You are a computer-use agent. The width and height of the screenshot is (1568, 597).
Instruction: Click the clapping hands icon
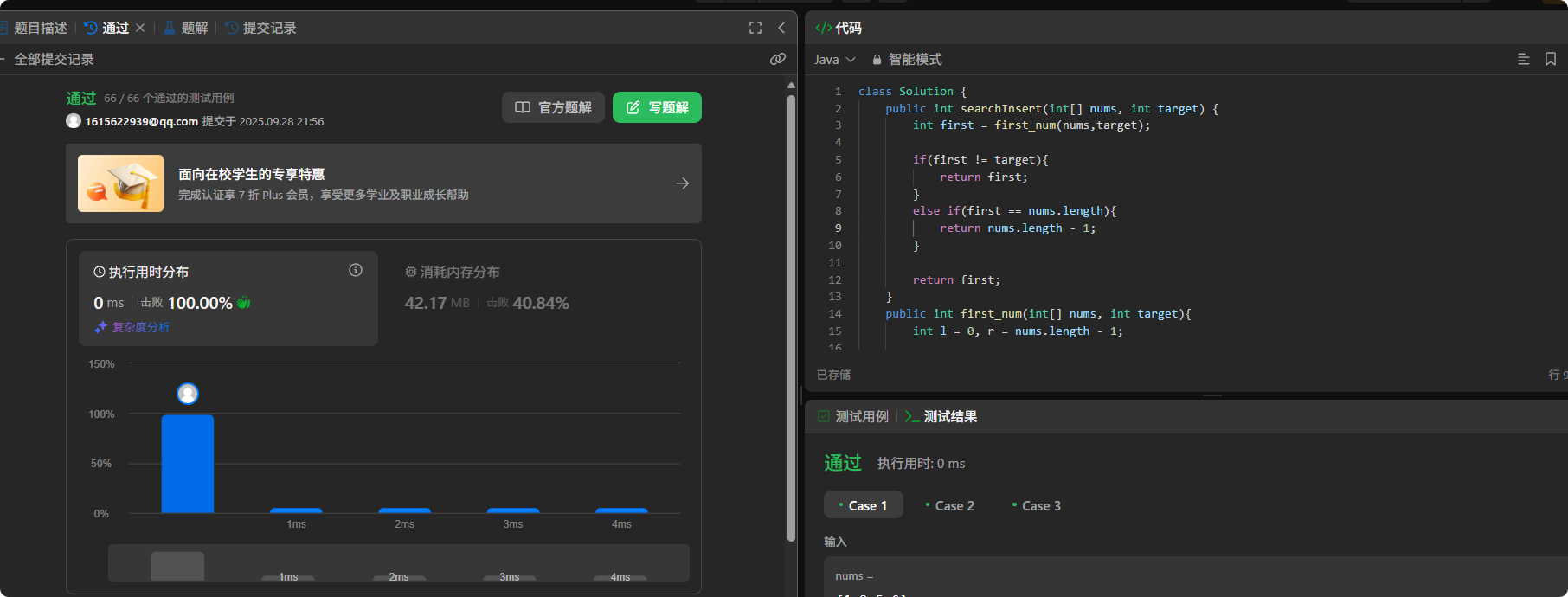tap(243, 303)
